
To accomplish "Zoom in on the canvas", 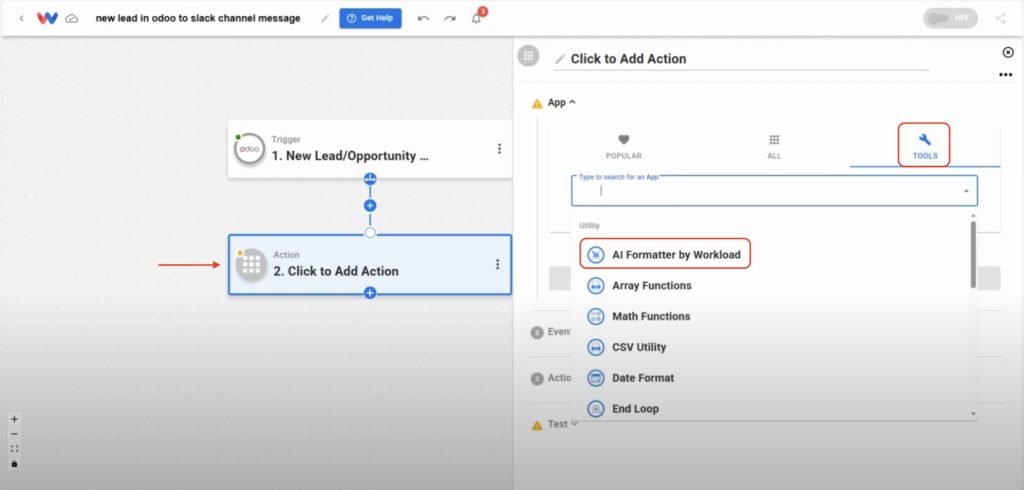I will (x=14, y=419).
